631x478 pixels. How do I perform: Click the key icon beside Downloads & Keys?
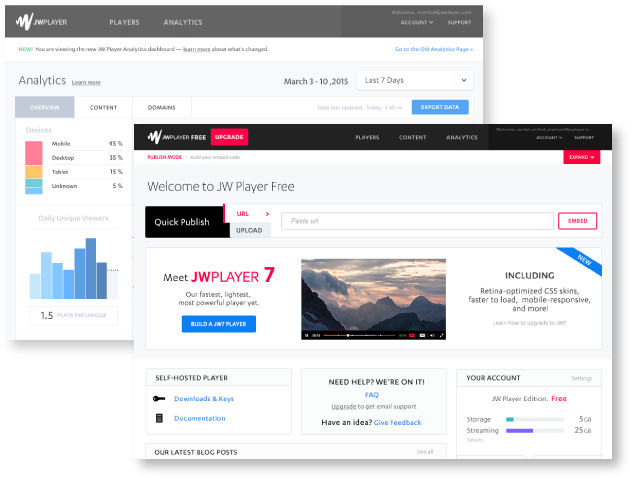(x=159, y=399)
